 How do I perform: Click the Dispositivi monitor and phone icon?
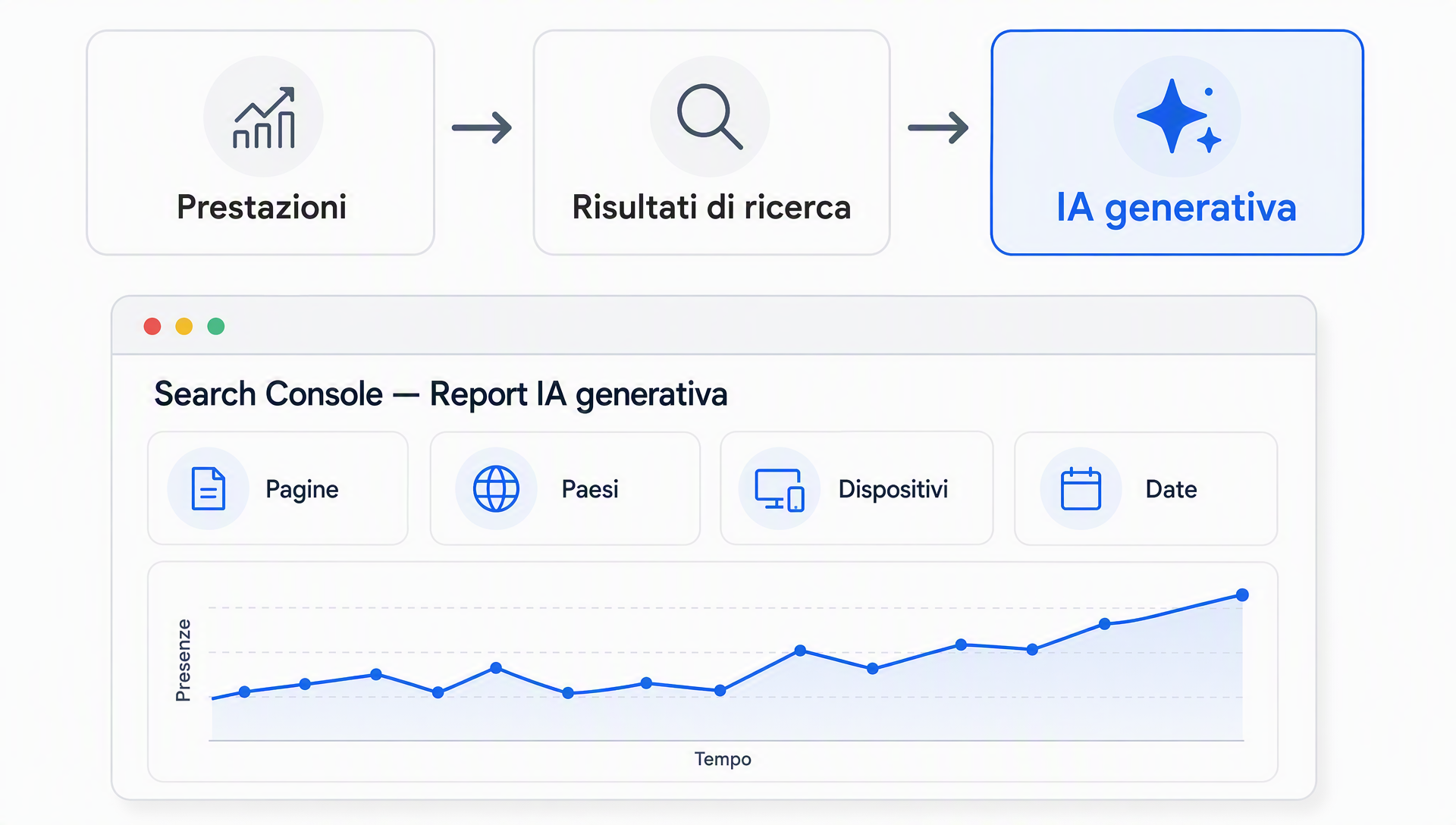(x=780, y=490)
